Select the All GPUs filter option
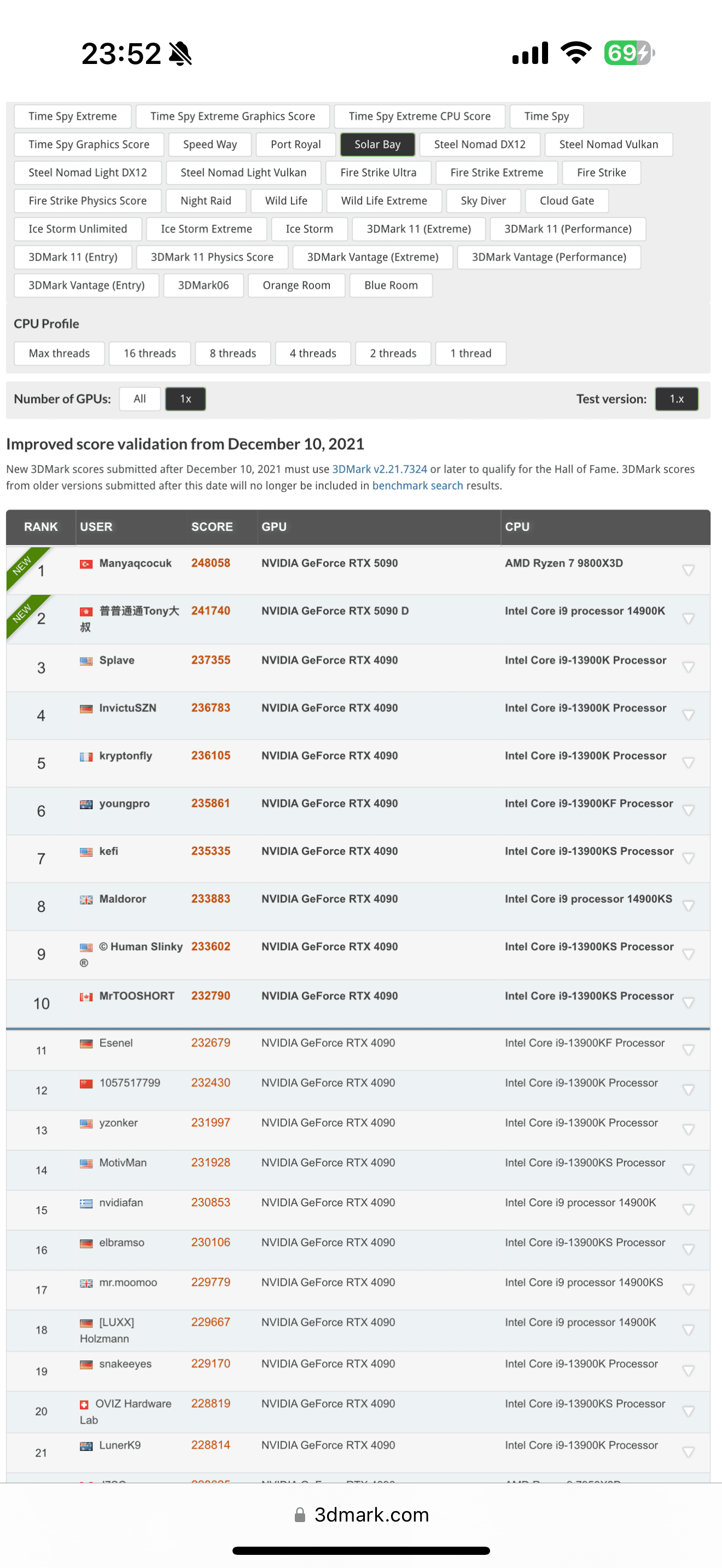 click(139, 399)
